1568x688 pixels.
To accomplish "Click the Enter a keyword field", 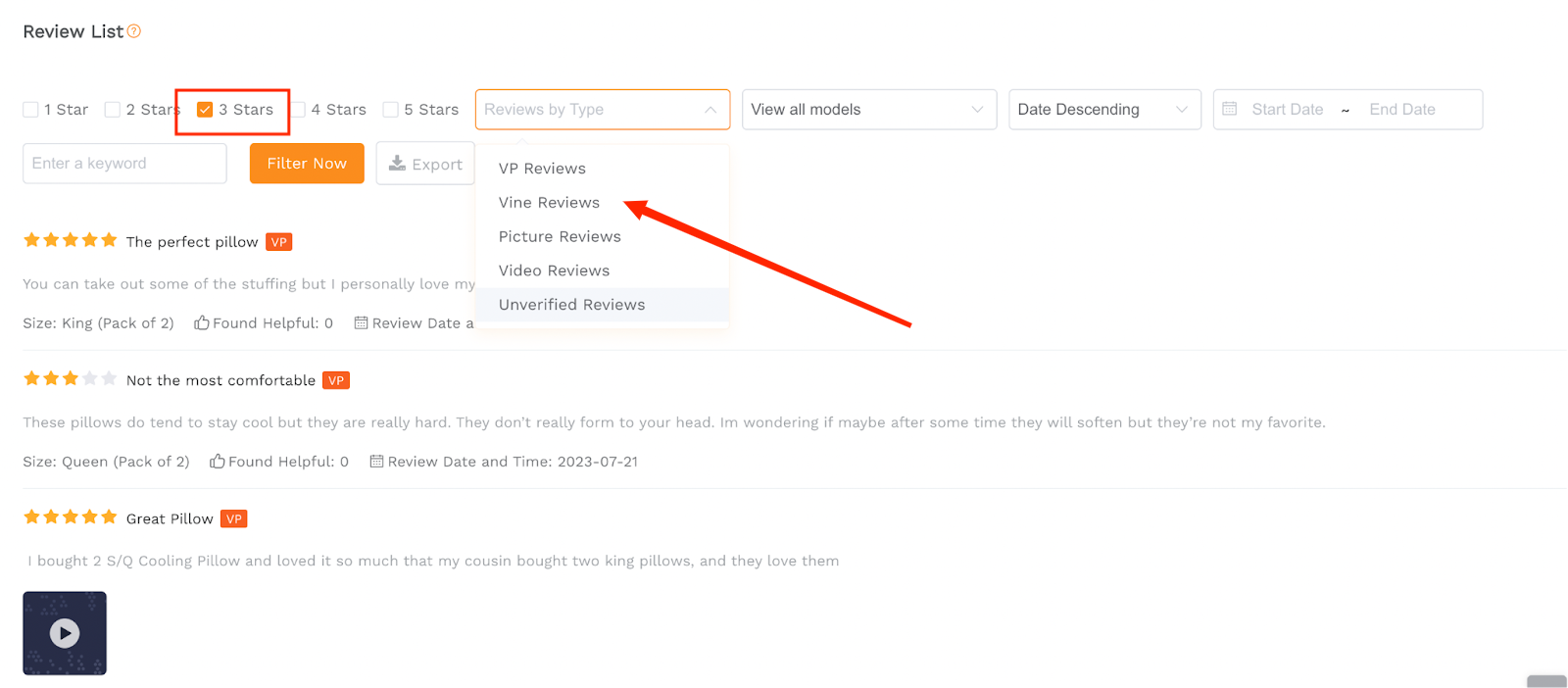I will (x=124, y=164).
